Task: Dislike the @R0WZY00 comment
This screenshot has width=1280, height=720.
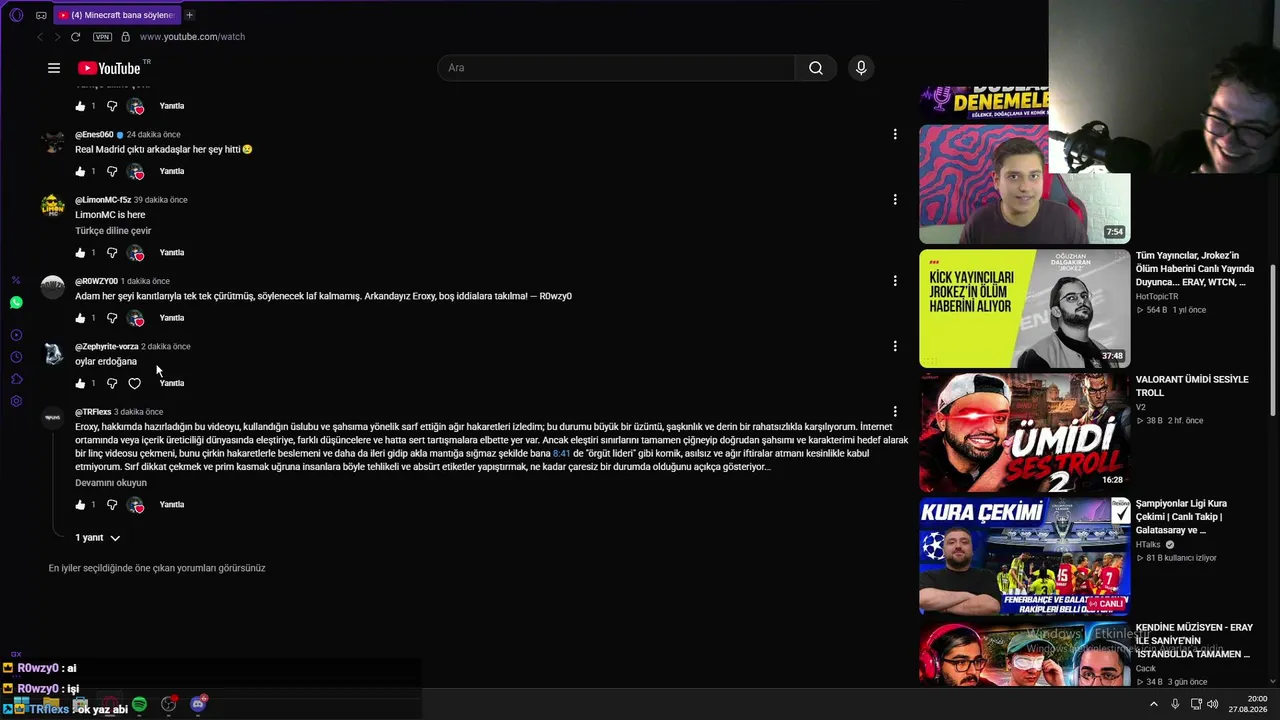Action: (x=112, y=318)
